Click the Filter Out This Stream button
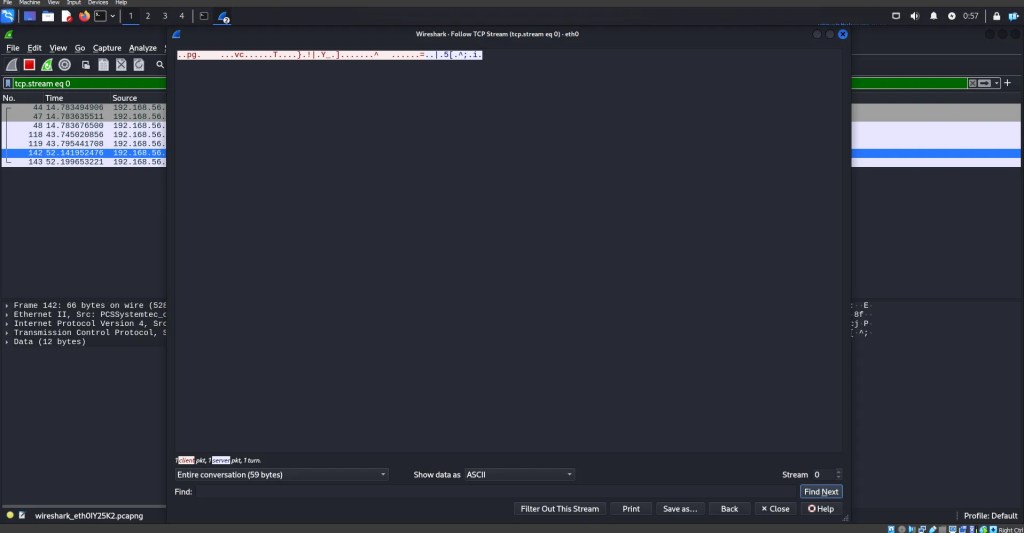This screenshot has height=533, width=1024. [x=560, y=509]
